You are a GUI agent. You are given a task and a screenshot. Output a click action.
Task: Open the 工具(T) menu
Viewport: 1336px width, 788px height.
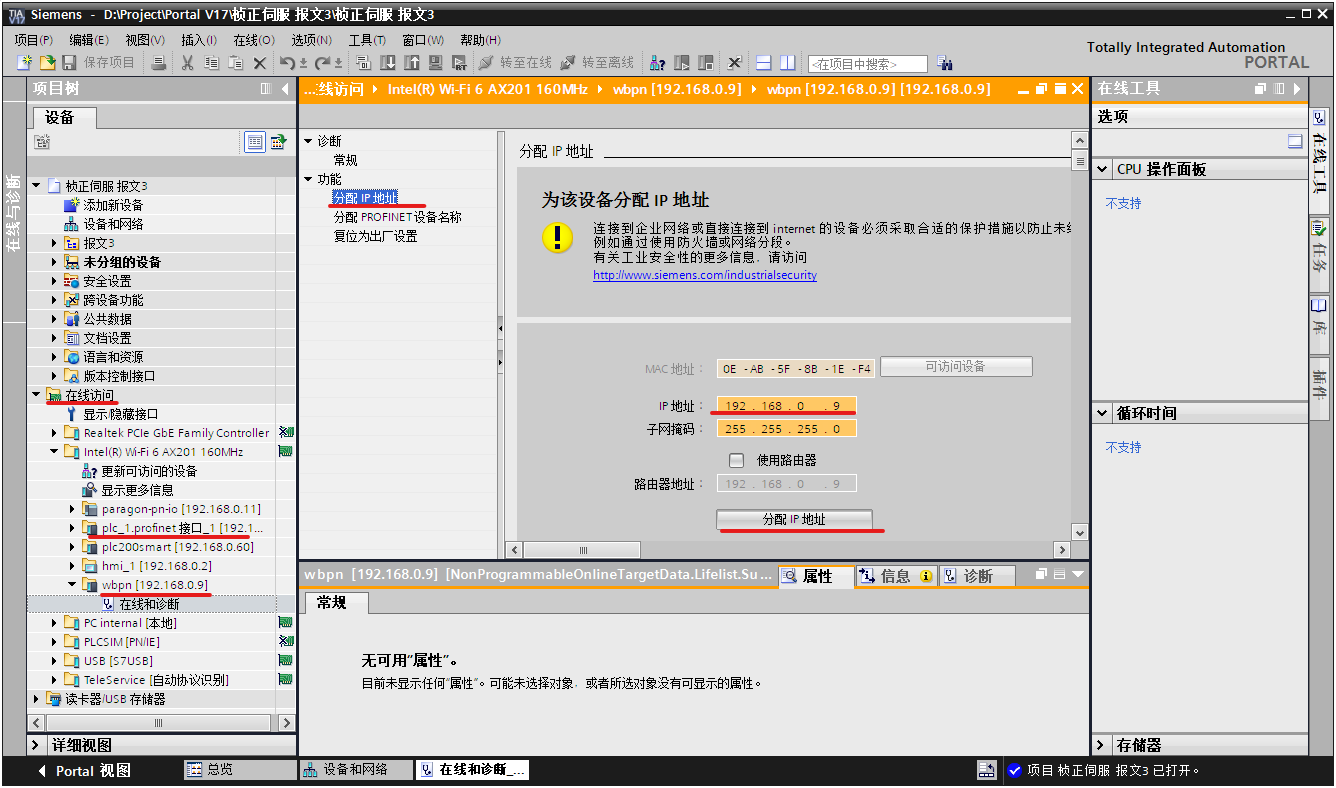pyautogui.click(x=367, y=40)
